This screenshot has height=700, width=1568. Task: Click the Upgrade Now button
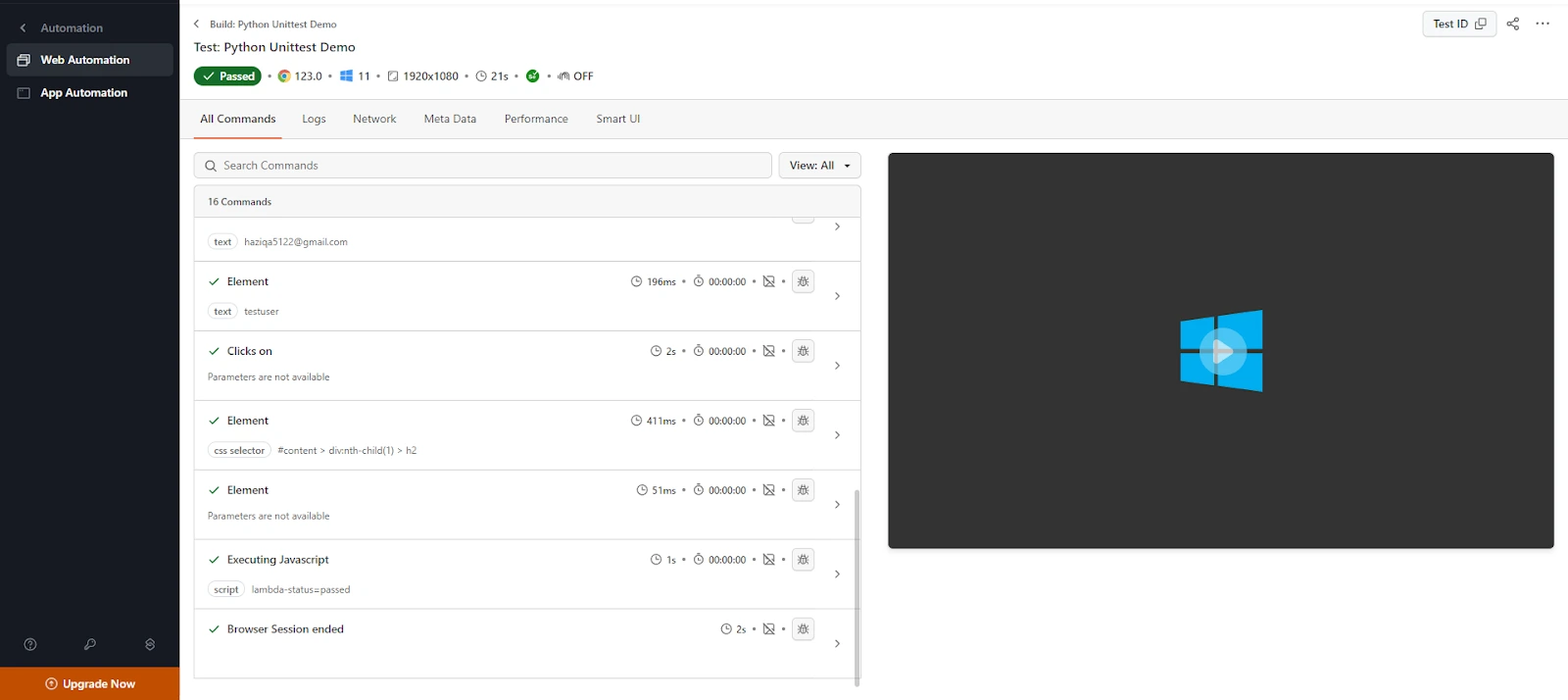tap(90, 683)
